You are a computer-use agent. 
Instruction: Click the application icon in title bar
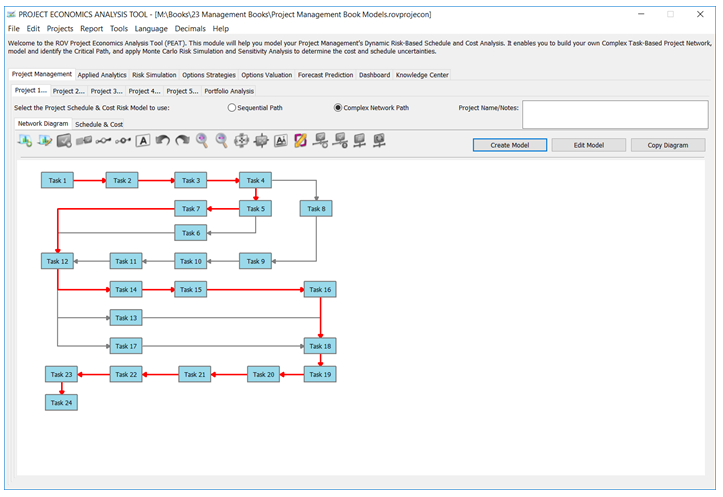click(11, 14)
